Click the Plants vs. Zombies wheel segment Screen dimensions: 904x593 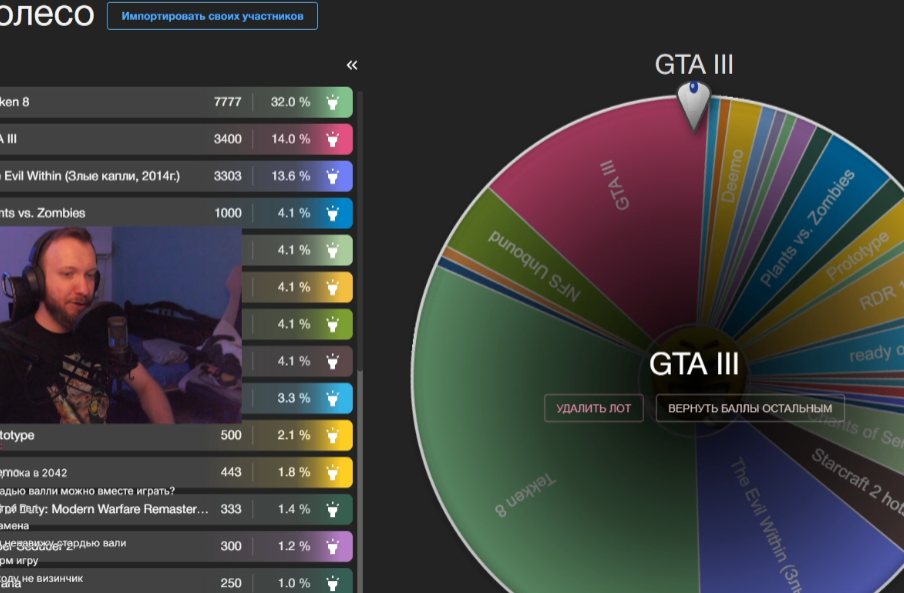807,228
